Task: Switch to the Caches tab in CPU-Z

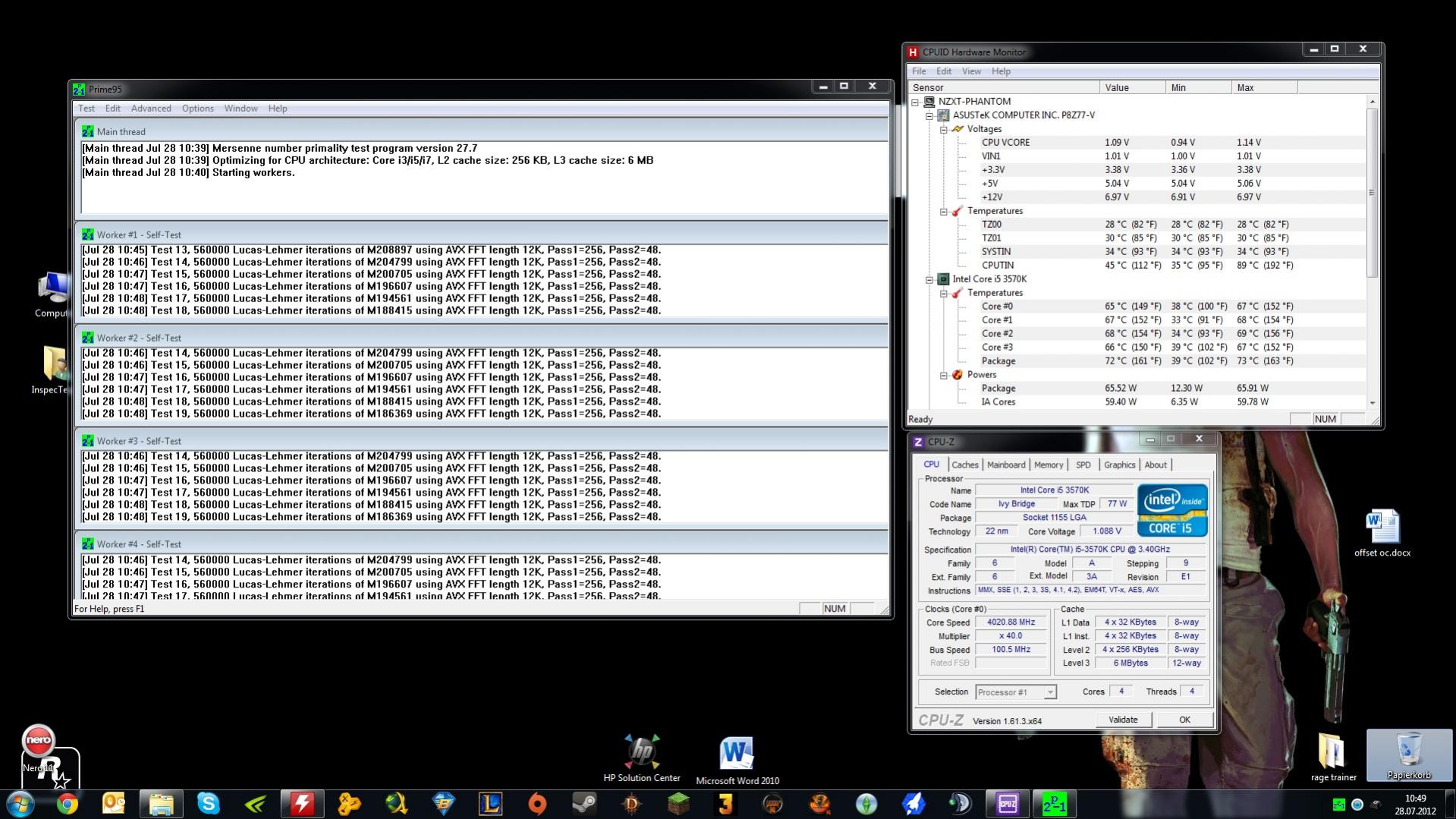Action: [x=965, y=465]
